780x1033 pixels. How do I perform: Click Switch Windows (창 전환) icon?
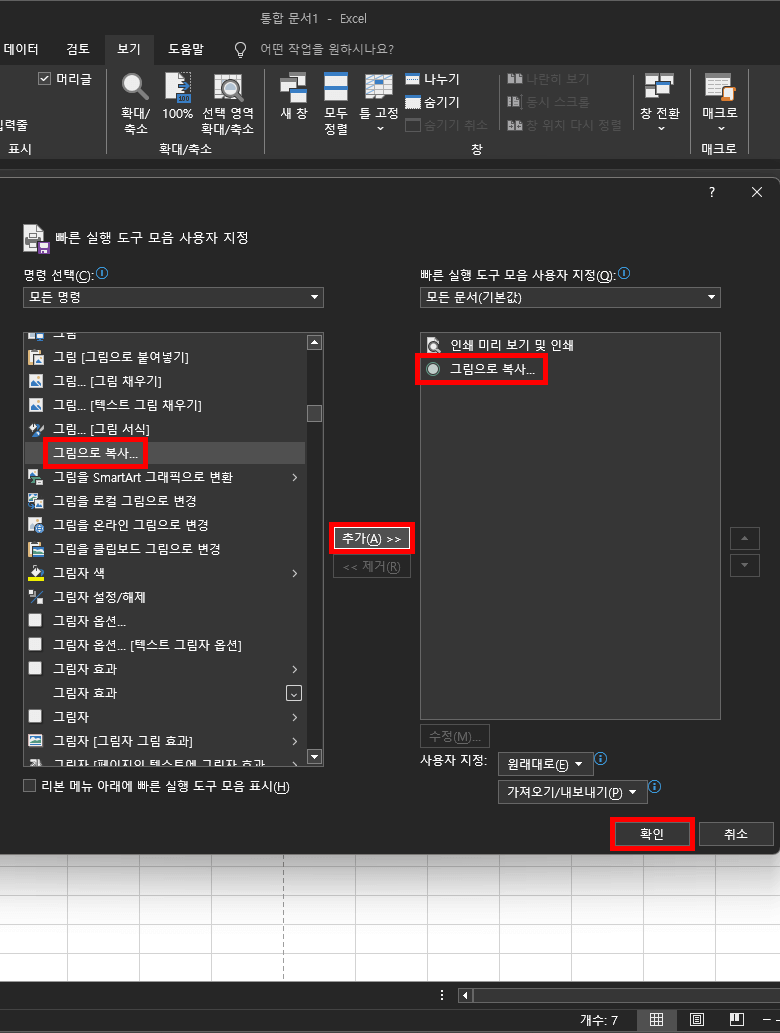point(659,87)
